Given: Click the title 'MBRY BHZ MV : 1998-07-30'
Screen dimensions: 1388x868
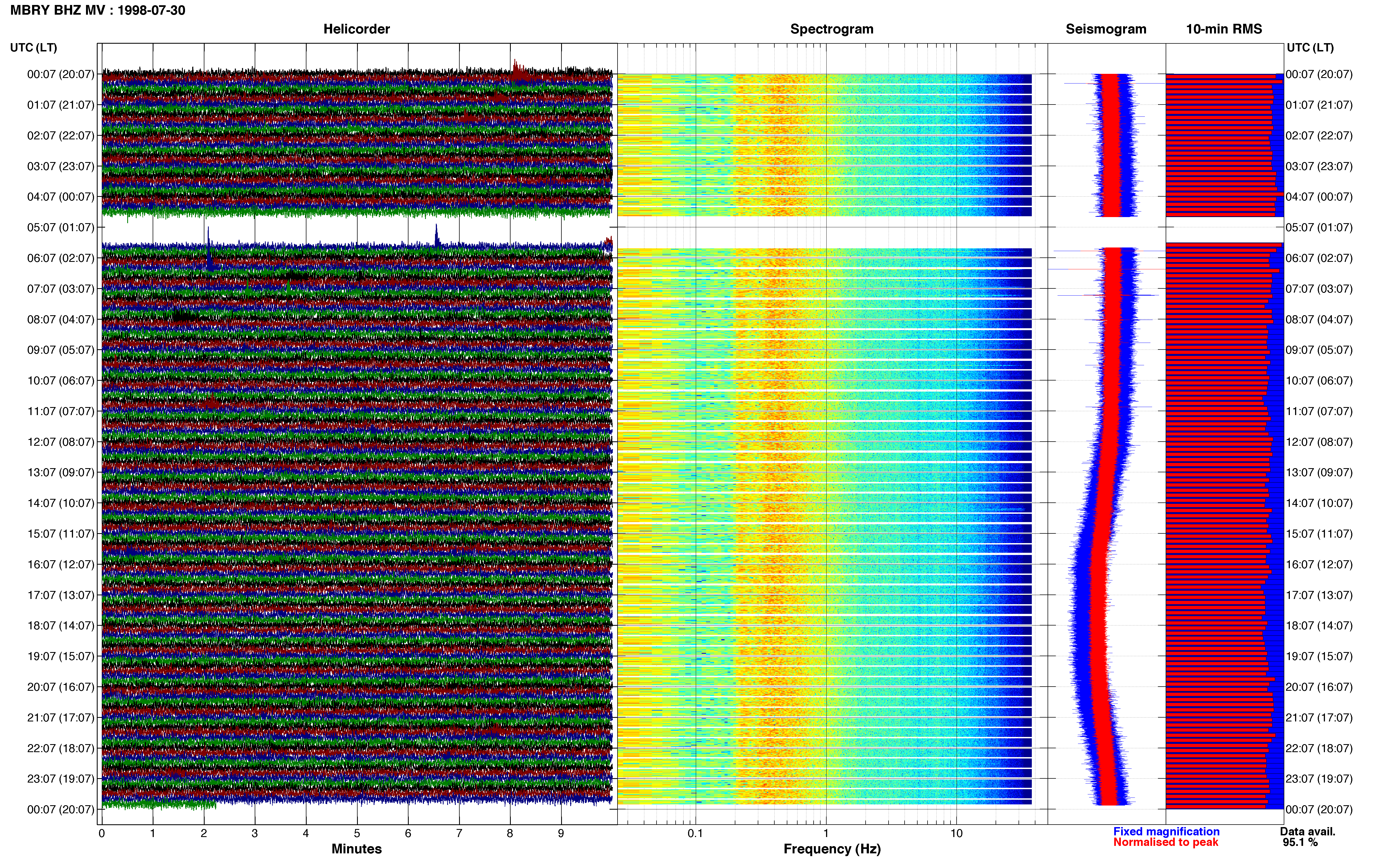Looking at the screenshot, I should click(98, 10).
